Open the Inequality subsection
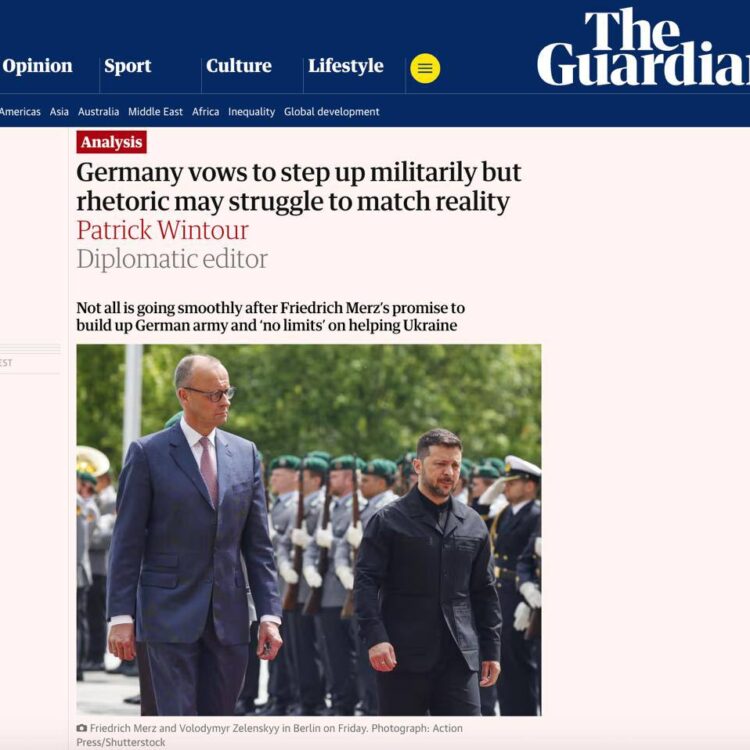750x750 pixels. (x=252, y=112)
